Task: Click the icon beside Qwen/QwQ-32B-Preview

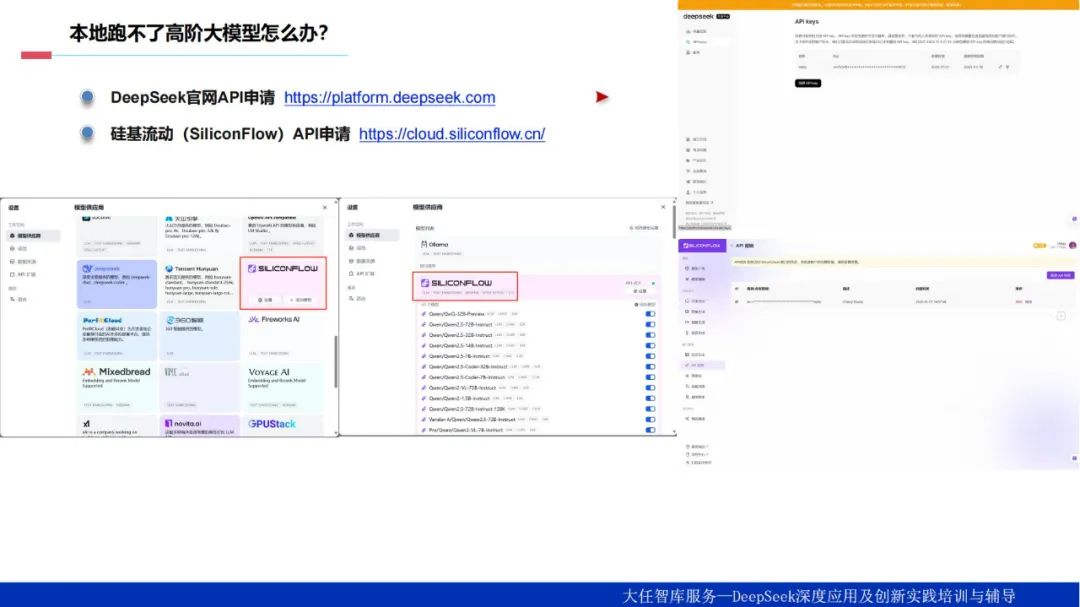Action: pyautogui.click(x=424, y=314)
